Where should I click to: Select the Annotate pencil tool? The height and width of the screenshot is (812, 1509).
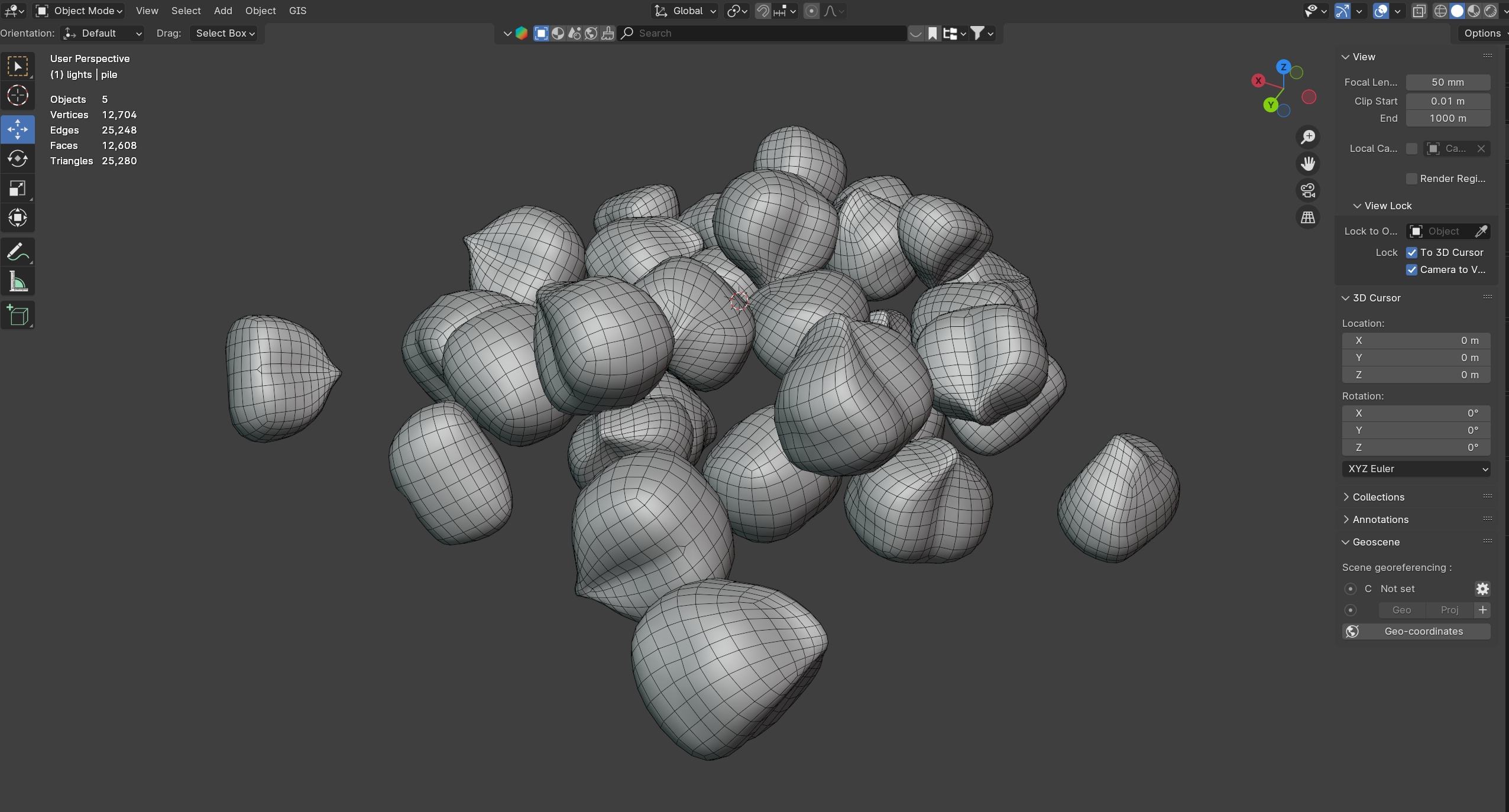(18, 252)
